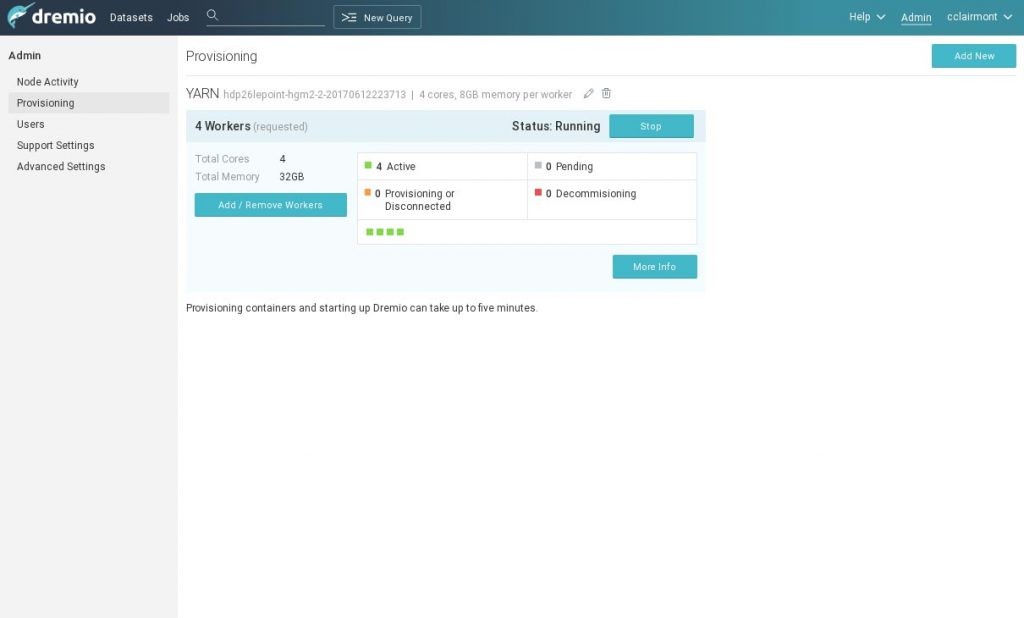The width and height of the screenshot is (1024, 618).
Task: Click Add / Remove Workers button
Action: tap(270, 205)
